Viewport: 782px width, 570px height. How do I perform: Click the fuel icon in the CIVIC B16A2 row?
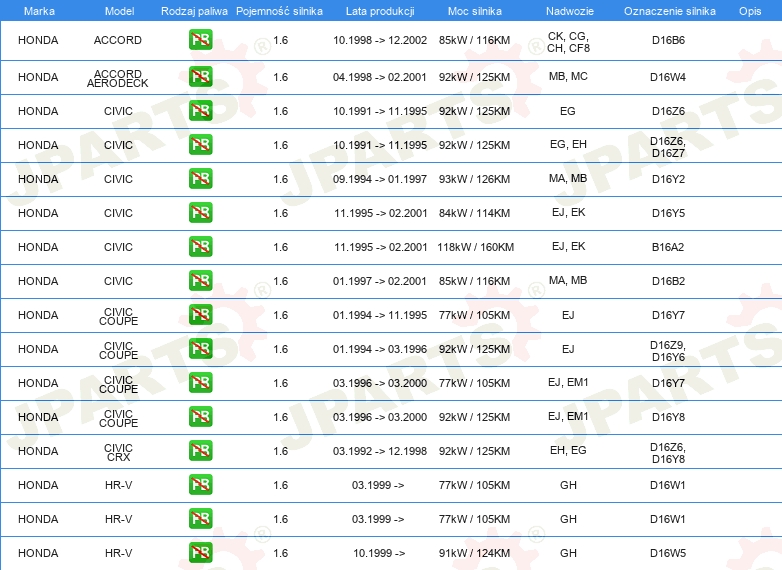point(200,247)
